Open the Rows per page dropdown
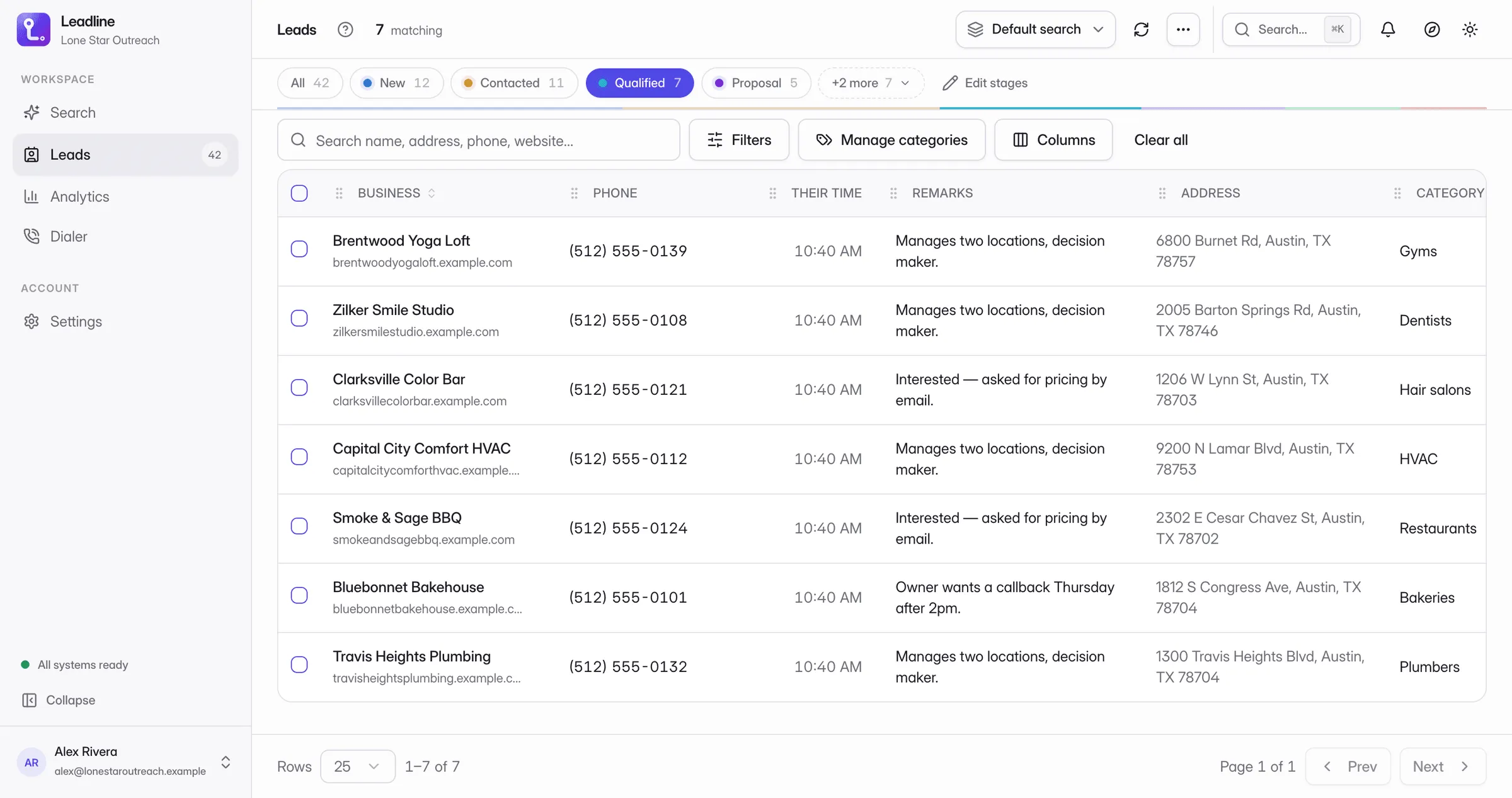This screenshot has width=1512, height=798. tap(357, 767)
